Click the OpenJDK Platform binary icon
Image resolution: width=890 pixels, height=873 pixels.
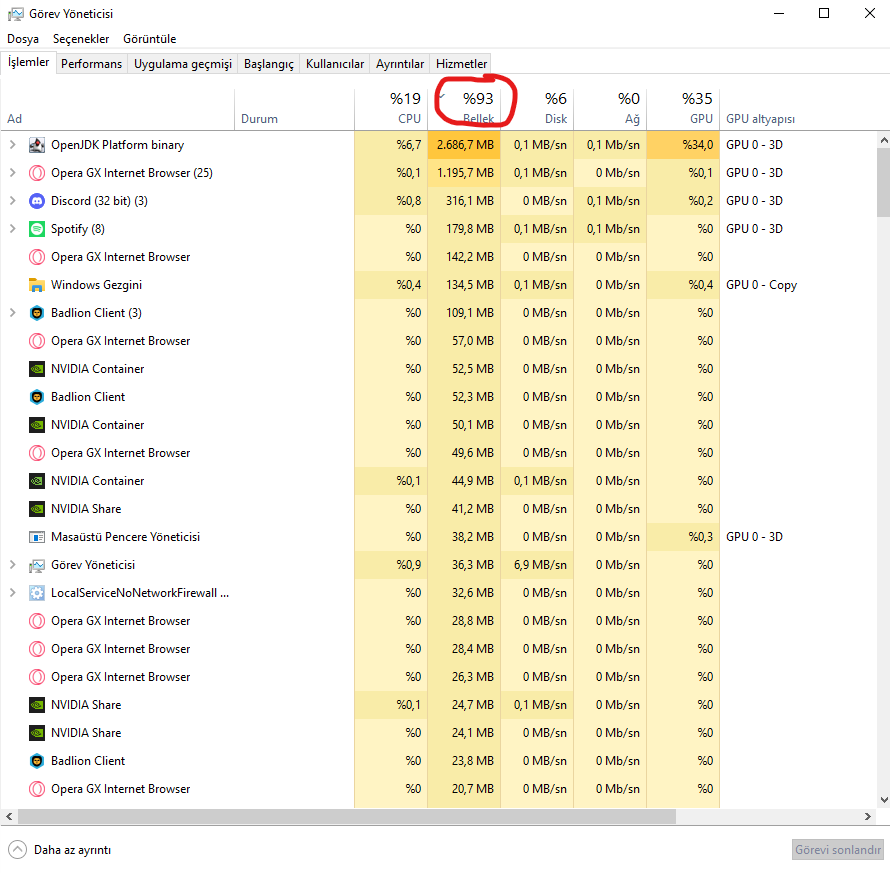click(37, 145)
